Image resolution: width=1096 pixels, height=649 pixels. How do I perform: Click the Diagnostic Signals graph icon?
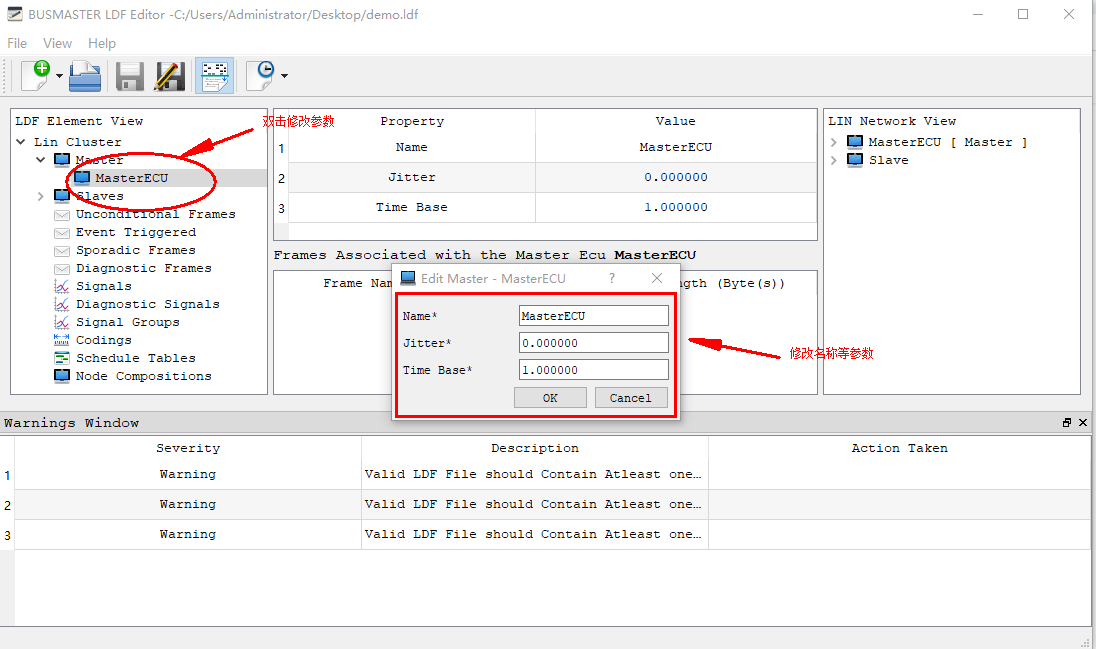coord(62,304)
